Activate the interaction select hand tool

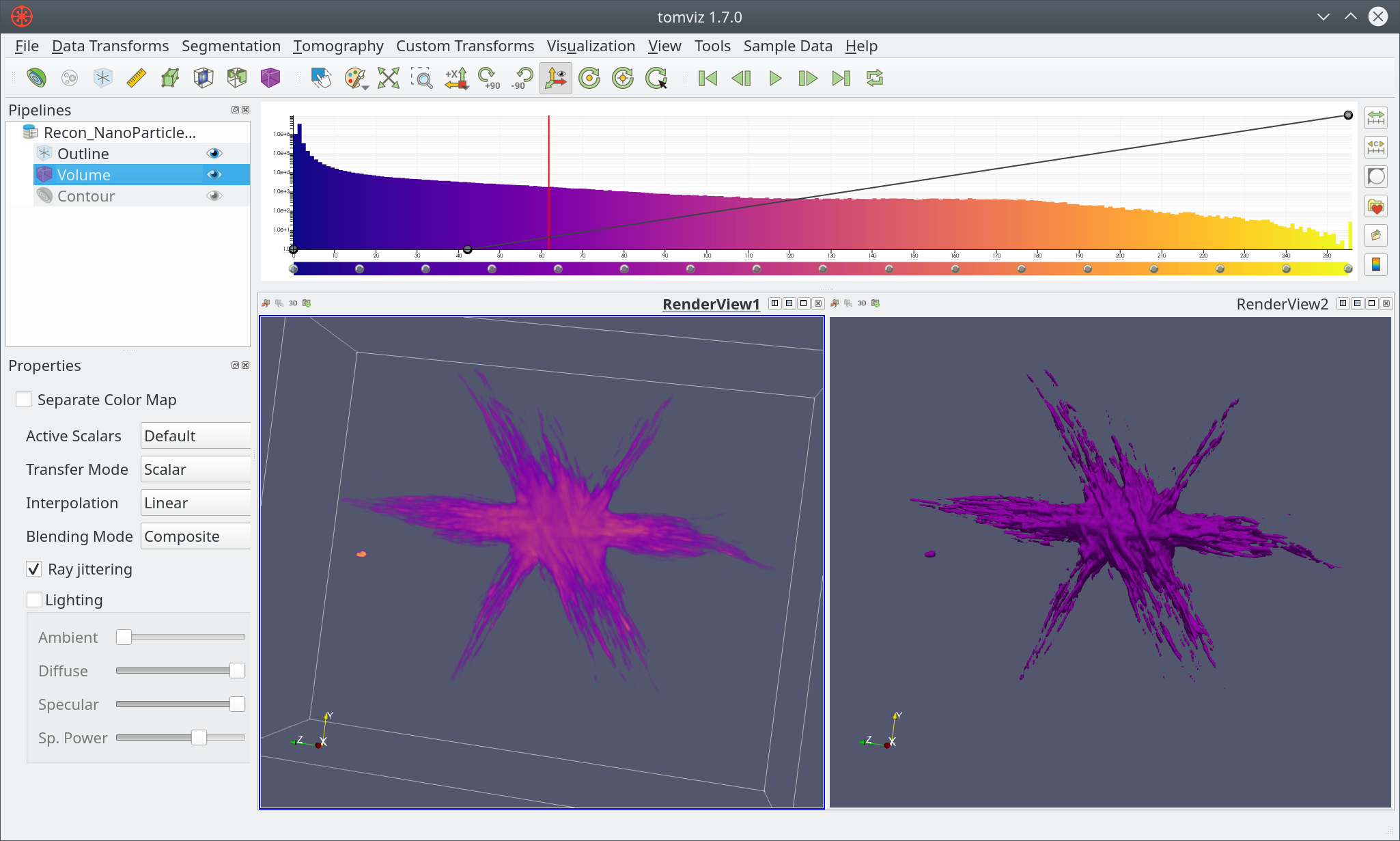(x=321, y=78)
